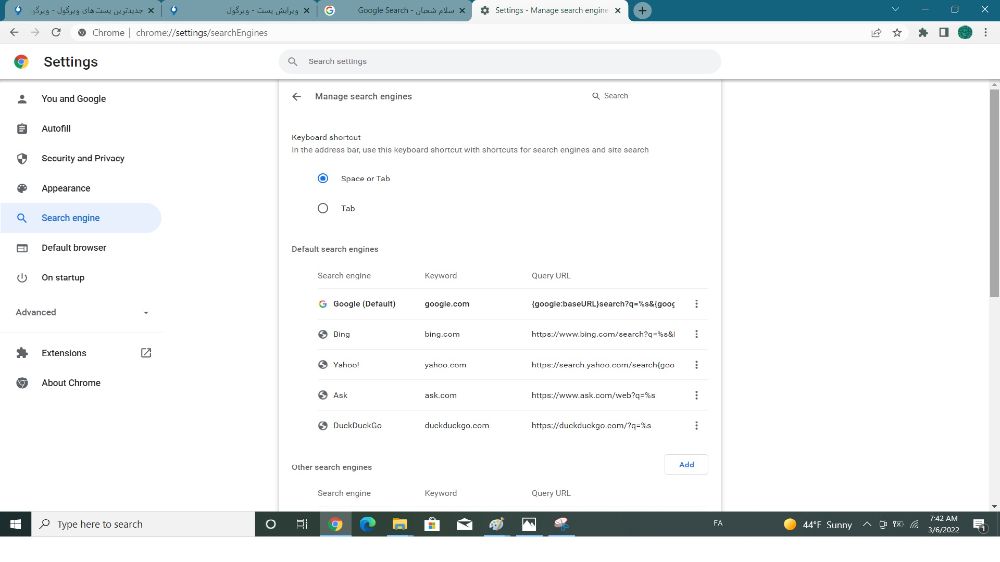Go back from Manage search engines

coord(297,96)
